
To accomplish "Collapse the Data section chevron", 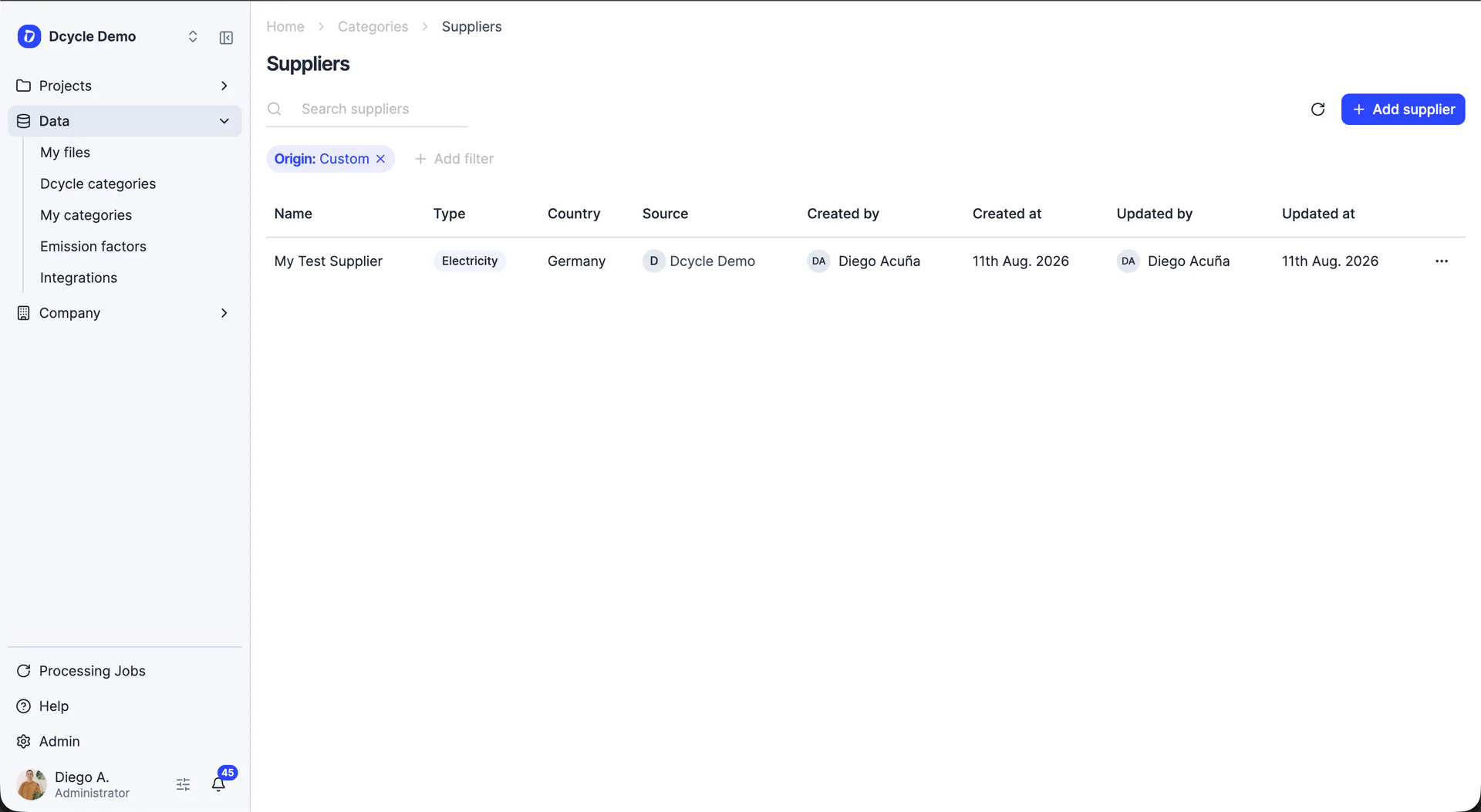I will point(224,121).
